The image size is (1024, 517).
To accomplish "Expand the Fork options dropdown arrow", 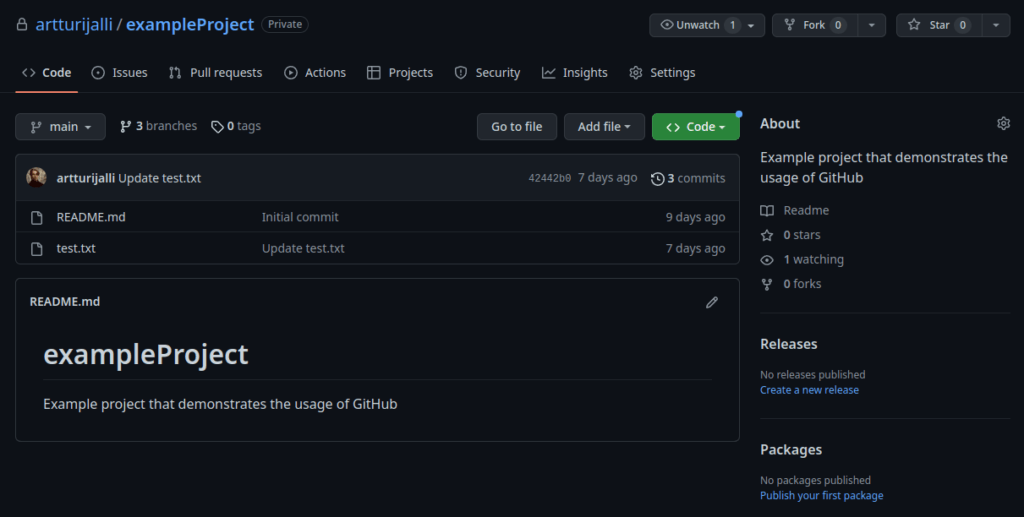I will click(x=871, y=25).
